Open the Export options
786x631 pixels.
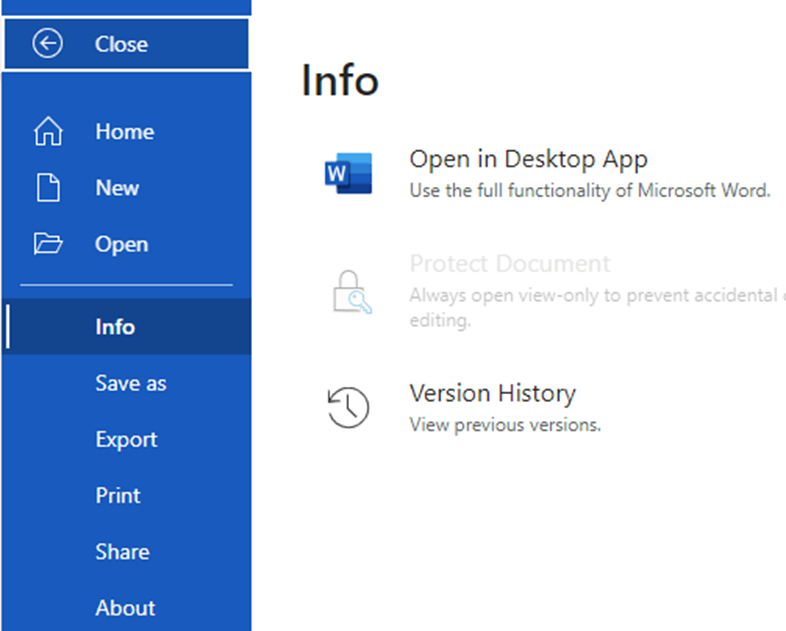(x=126, y=439)
